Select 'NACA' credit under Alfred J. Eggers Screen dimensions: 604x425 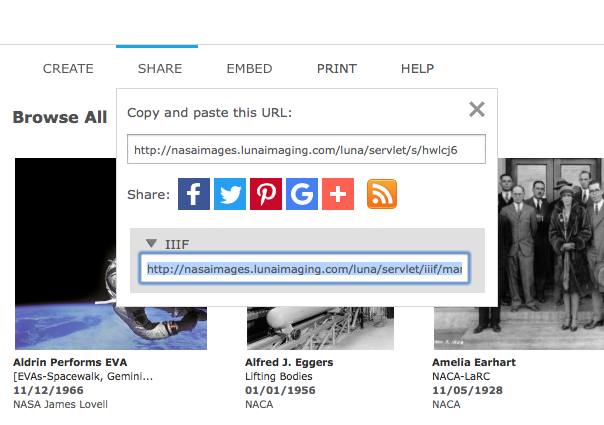[x=259, y=404]
